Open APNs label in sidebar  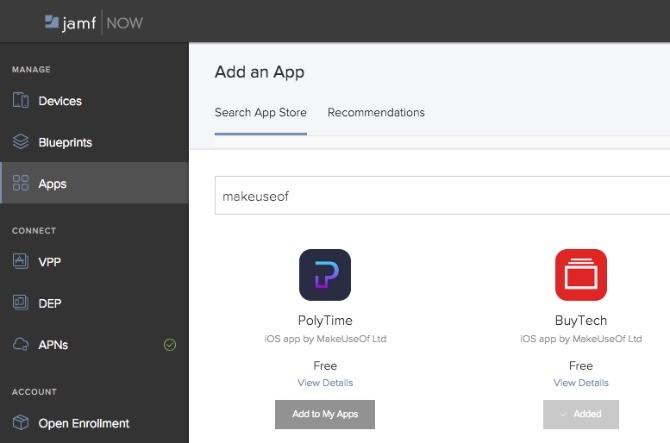(53, 345)
